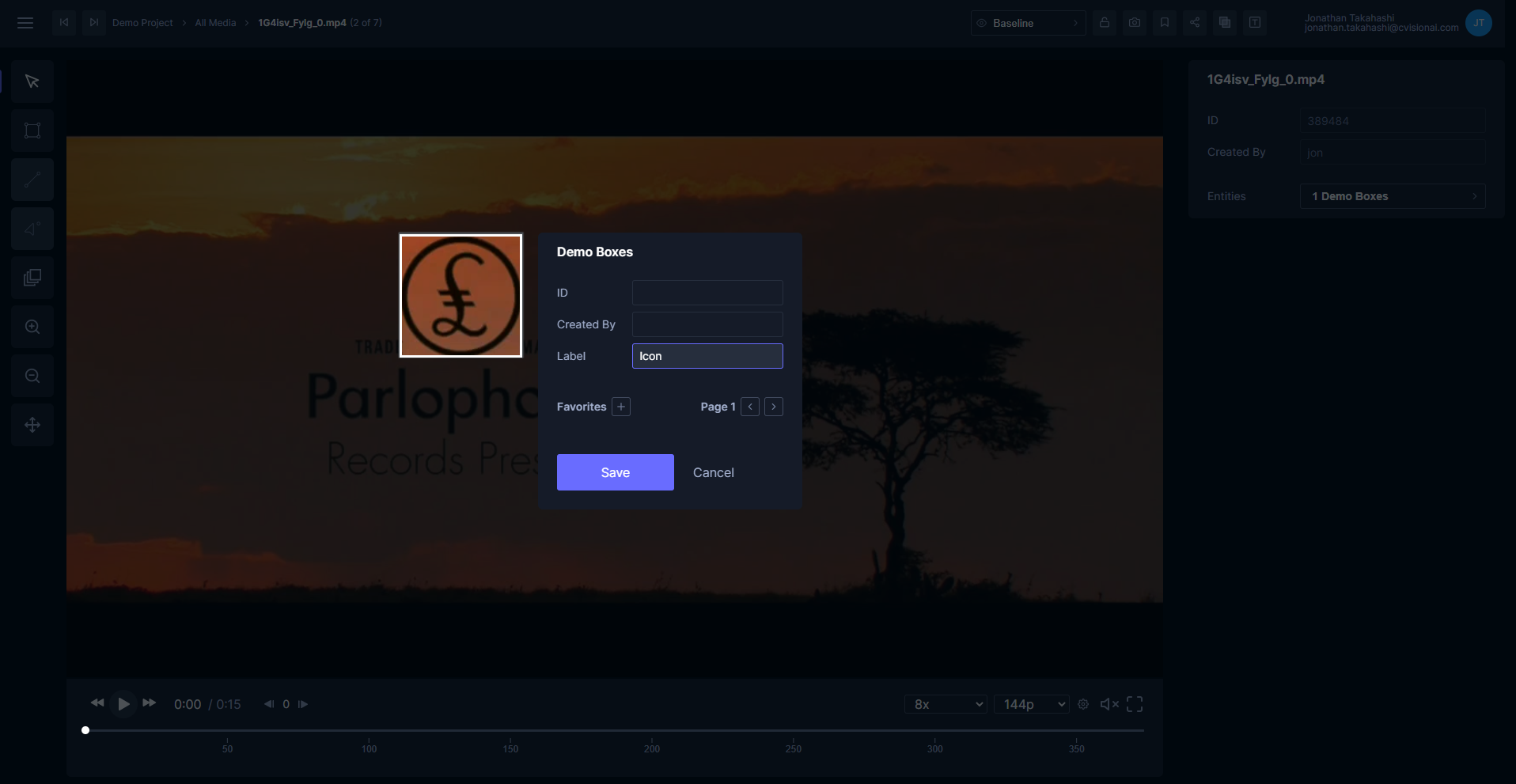Select the pan move tool
The height and width of the screenshot is (784, 1516).
[x=32, y=425]
